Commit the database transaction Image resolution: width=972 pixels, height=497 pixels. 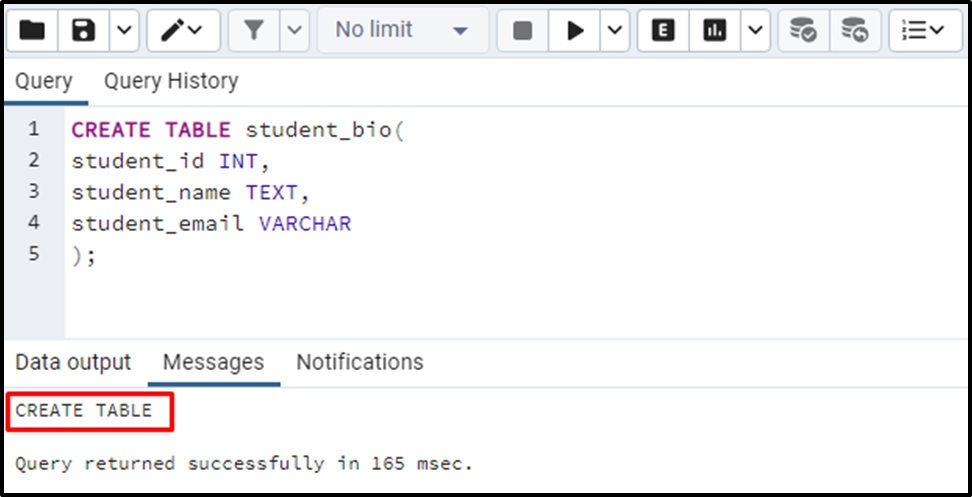803,30
